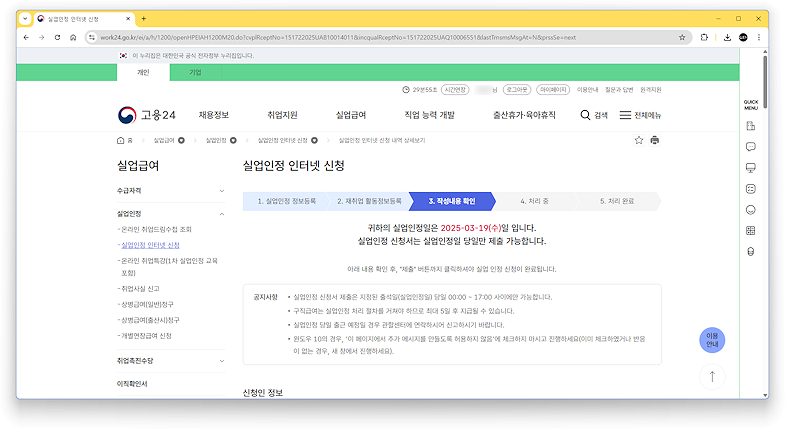Open 온라인 취업특강 sidebar link
The height and width of the screenshot is (429, 785).
(169, 266)
